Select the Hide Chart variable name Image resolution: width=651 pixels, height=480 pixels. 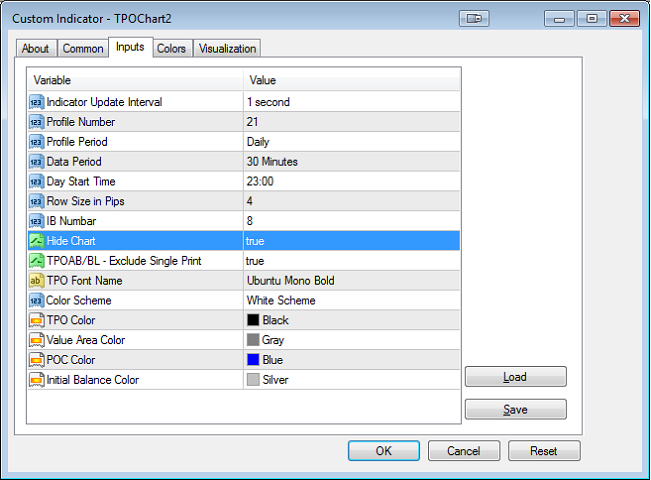click(71, 241)
